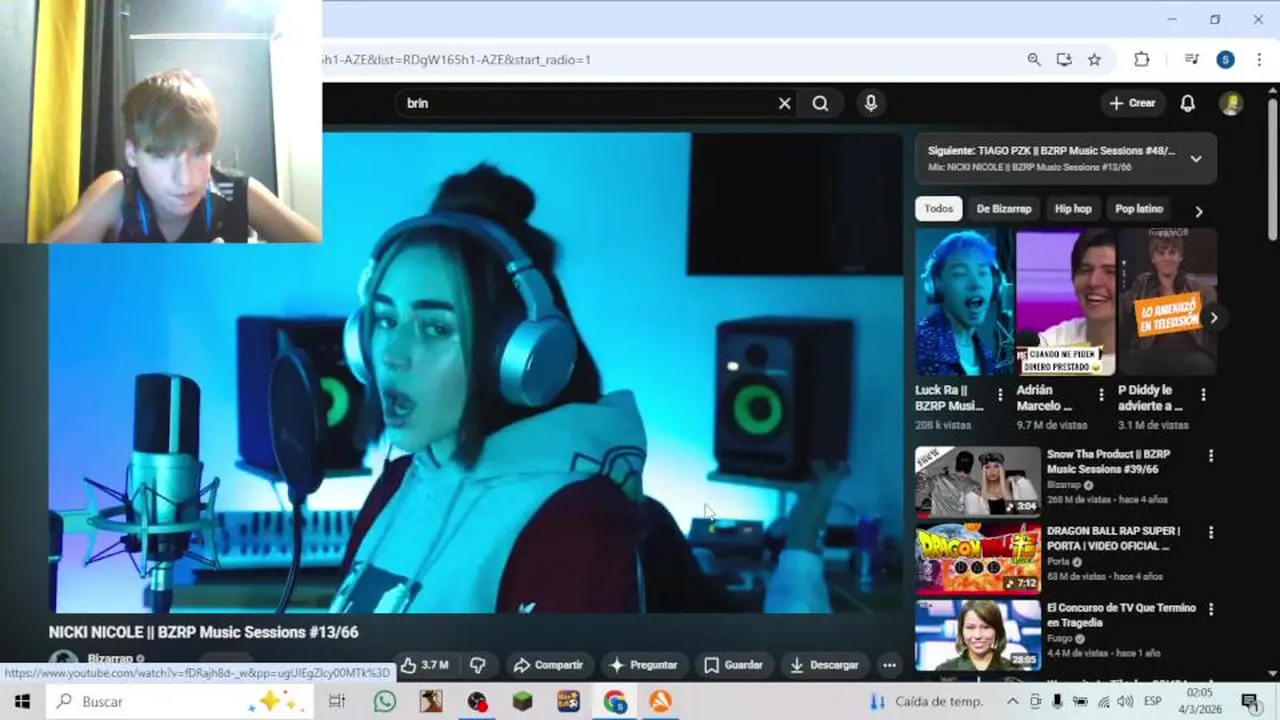Screen dimensions: 1280x720
Task: Click the install app icon in address bar
Action: point(1064,60)
